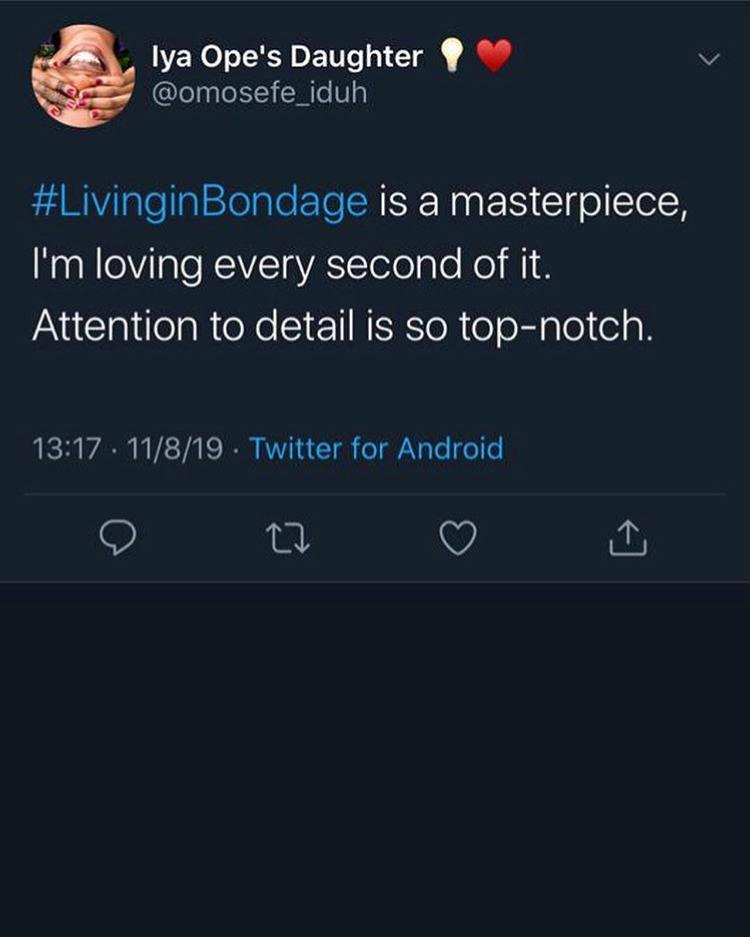Open the #LivinginBondage hashtag

200,202
